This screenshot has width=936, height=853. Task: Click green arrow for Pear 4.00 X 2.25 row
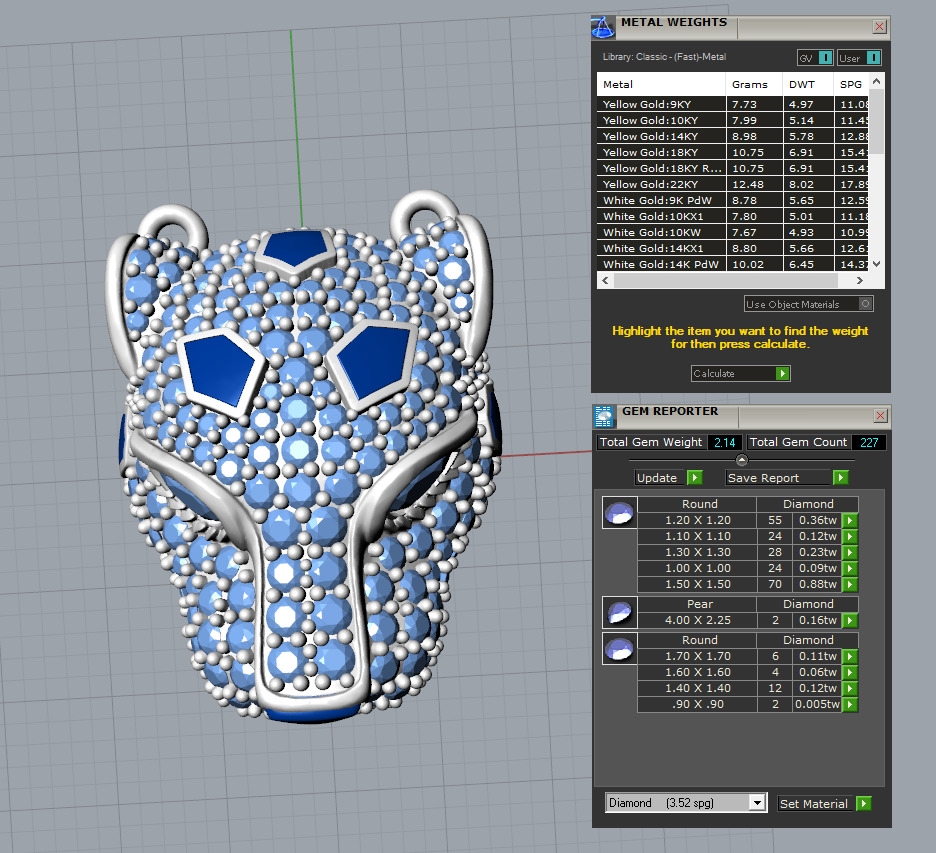tap(849, 621)
